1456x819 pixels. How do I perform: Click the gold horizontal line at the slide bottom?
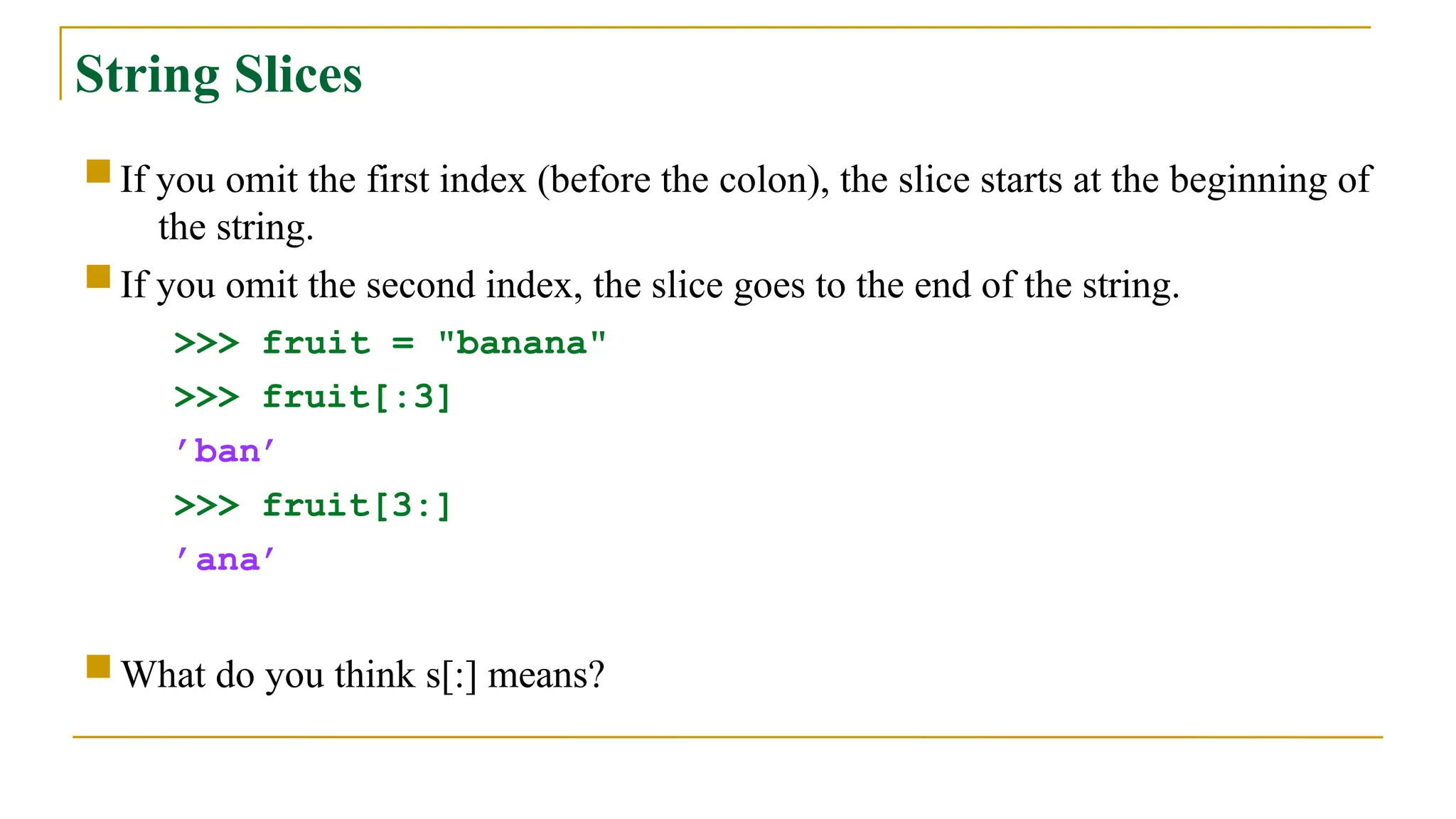(727, 737)
